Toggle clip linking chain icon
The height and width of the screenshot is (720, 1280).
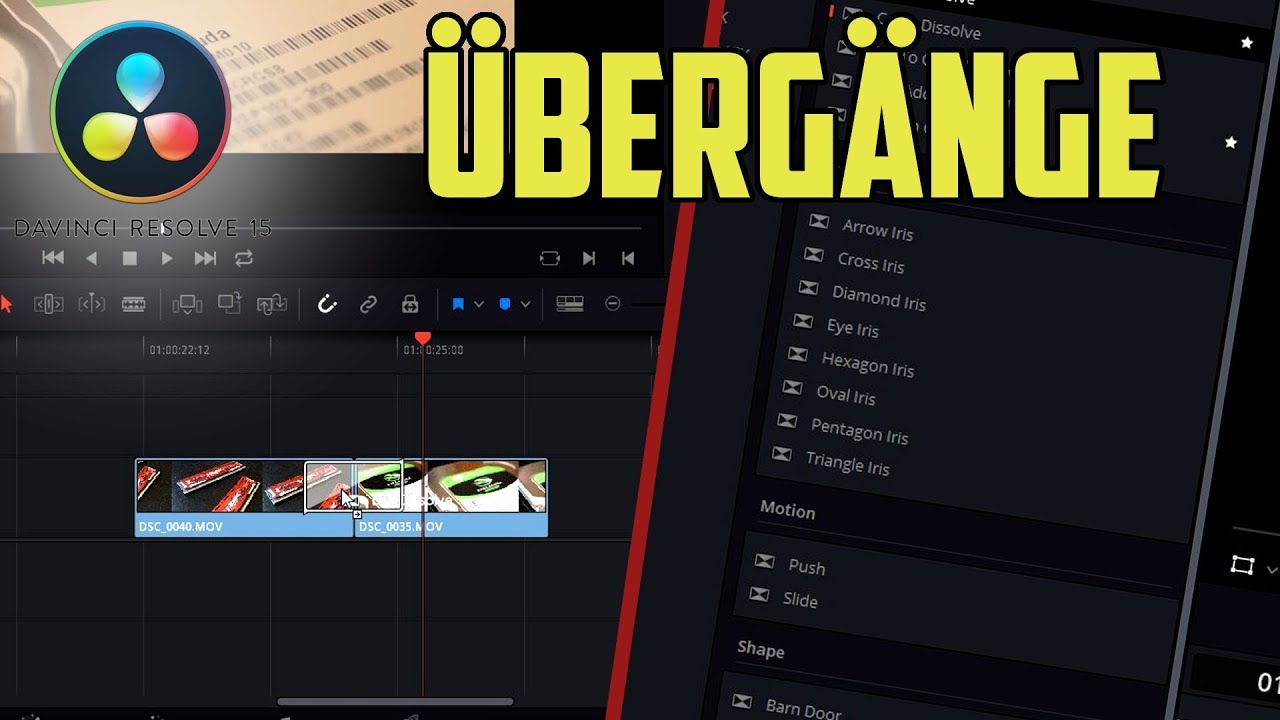click(368, 304)
